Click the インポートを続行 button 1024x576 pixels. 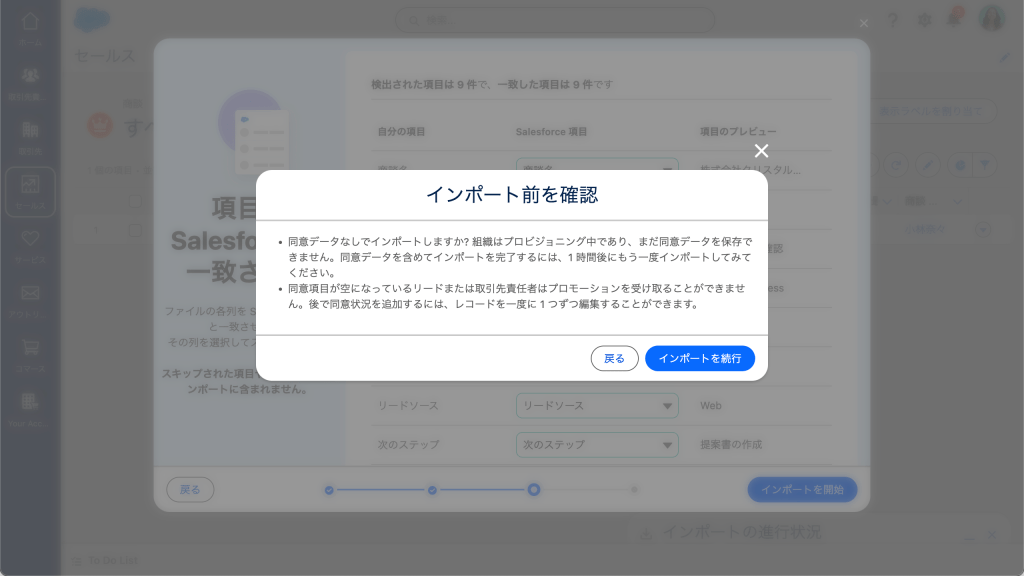coord(699,359)
